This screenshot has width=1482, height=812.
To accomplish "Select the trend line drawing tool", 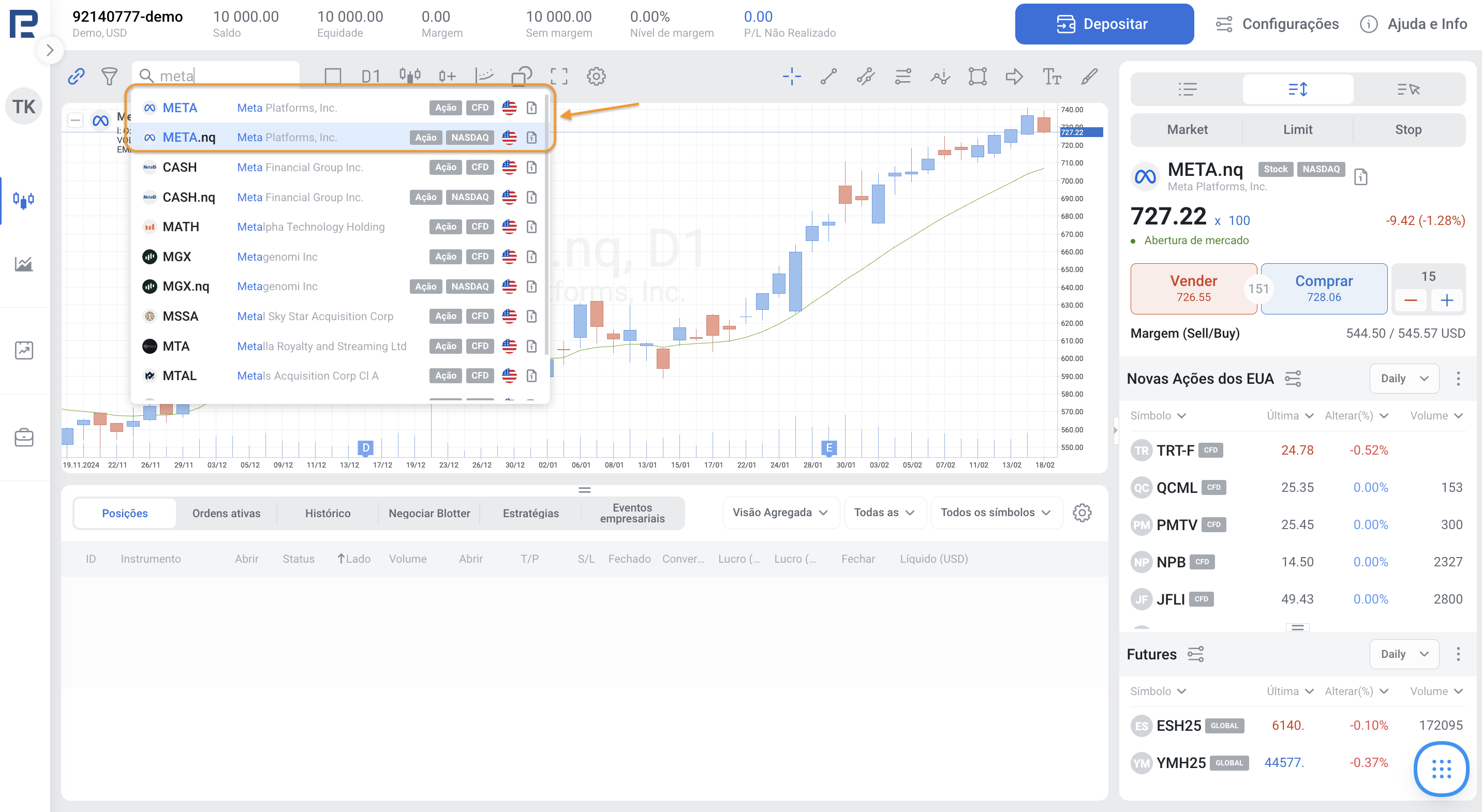I will [x=828, y=77].
